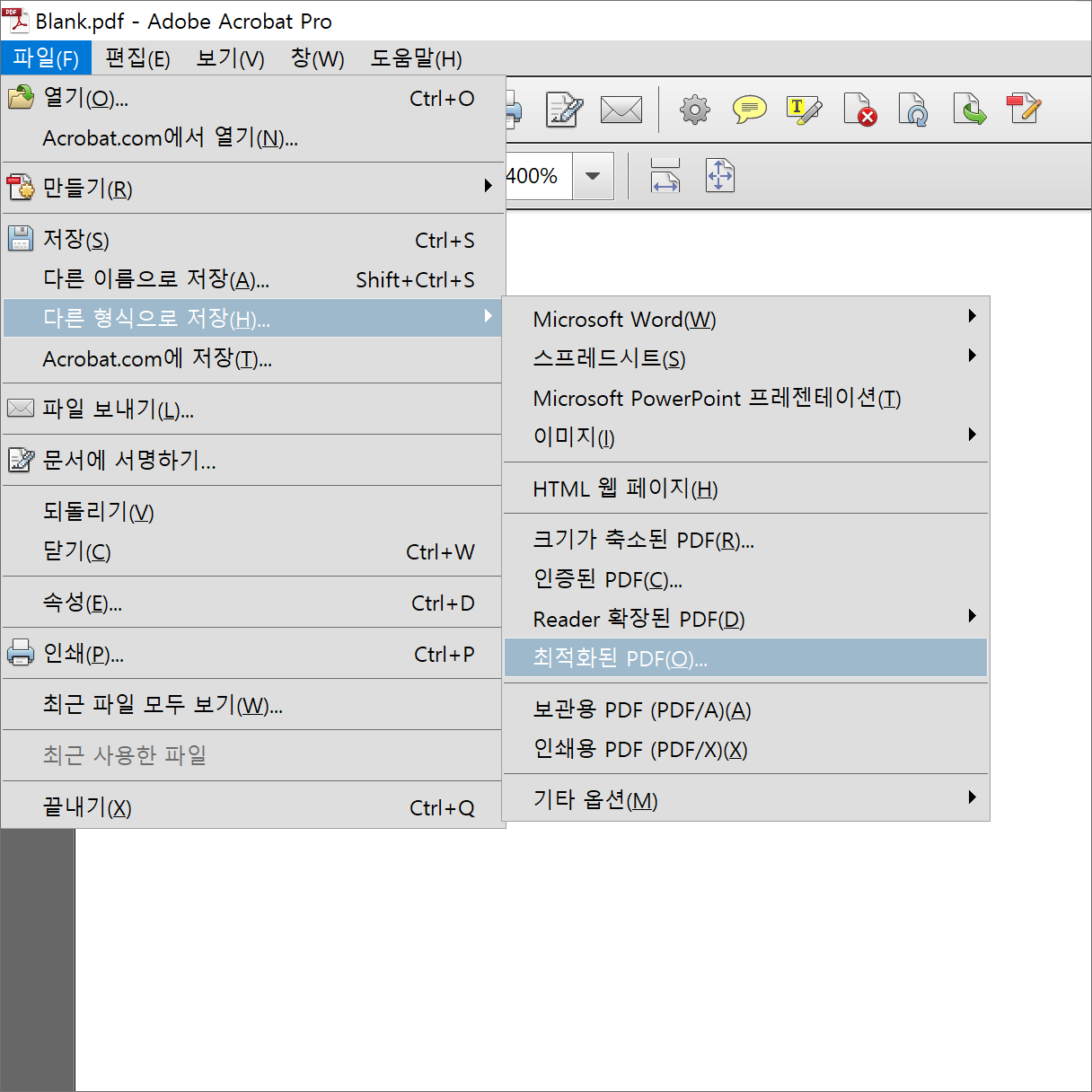Click the floppy disk icon beside 저장(S)
Viewport: 1092px width, 1092px height.
click(21, 239)
